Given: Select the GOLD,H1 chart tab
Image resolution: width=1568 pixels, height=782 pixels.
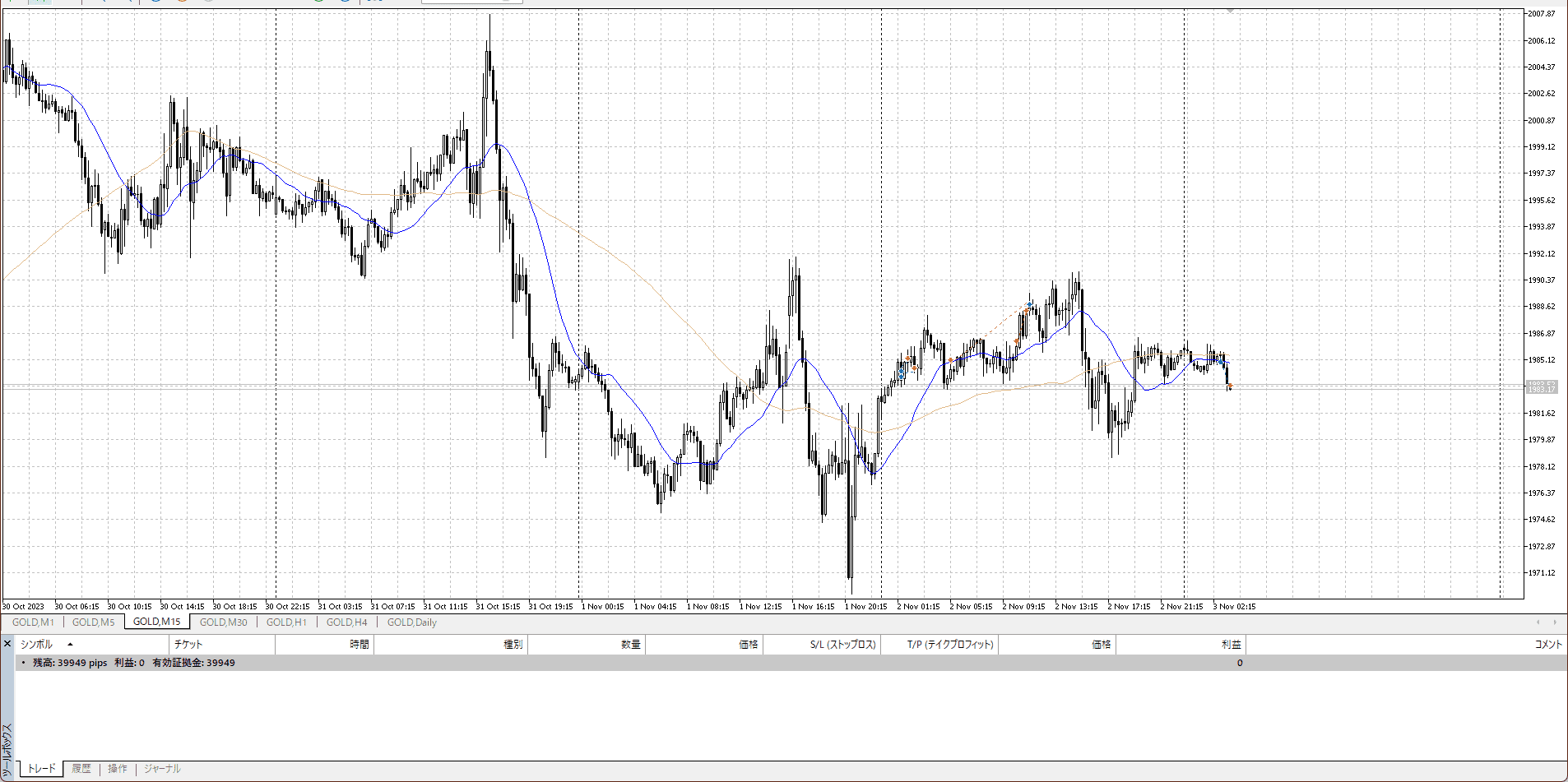Looking at the screenshot, I should 286,622.
